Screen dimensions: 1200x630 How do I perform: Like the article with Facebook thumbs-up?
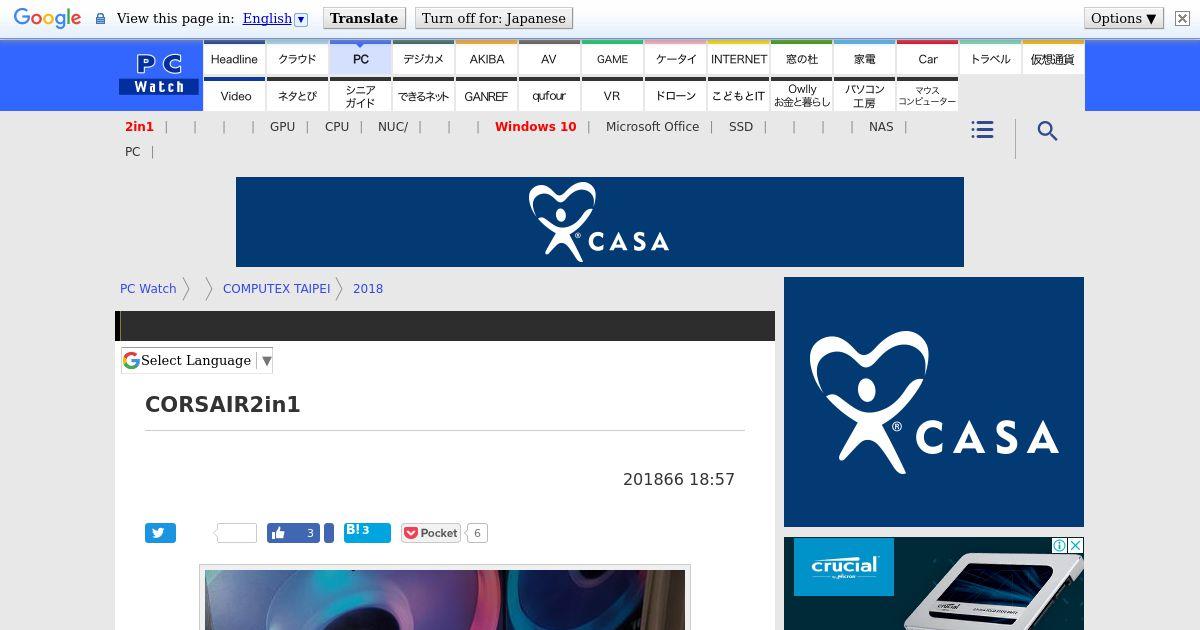(293, 533)
